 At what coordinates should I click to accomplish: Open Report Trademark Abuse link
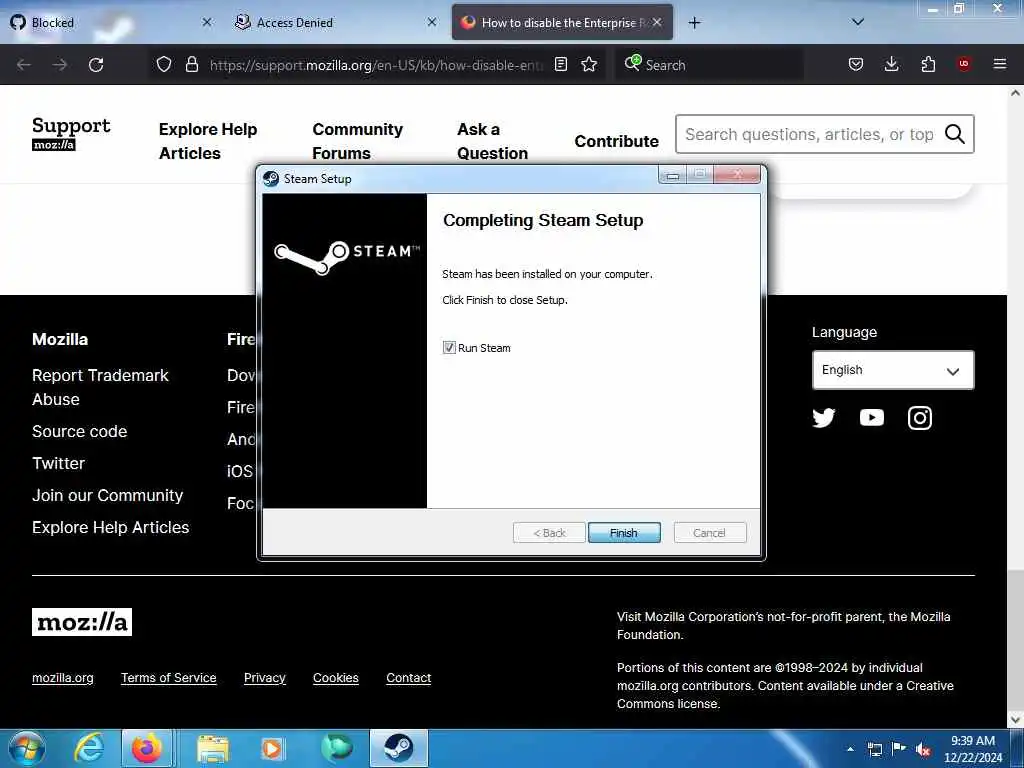pyautogui.click(x=100, y=387)
